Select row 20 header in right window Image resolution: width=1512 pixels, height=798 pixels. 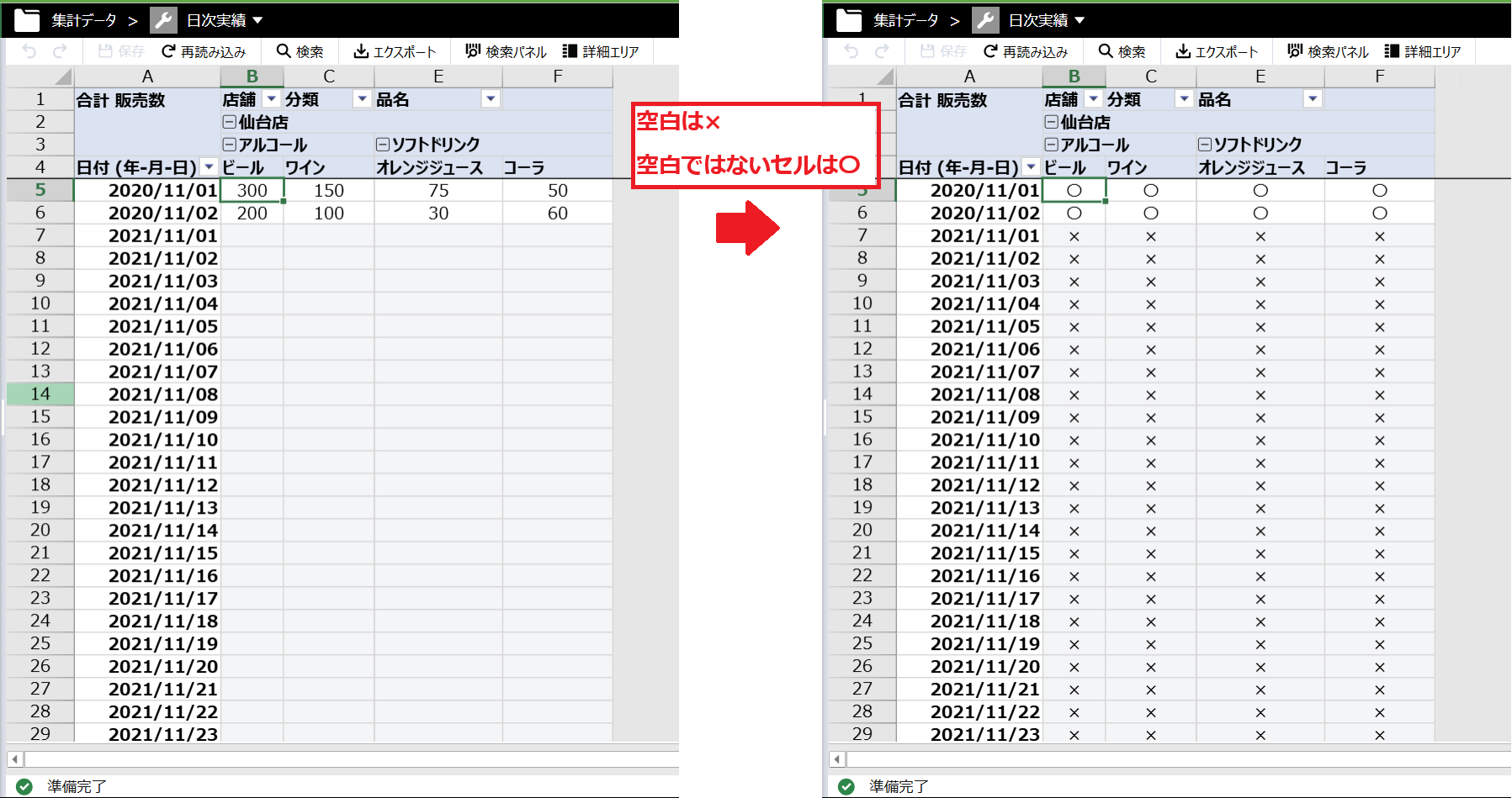point(862,531)
